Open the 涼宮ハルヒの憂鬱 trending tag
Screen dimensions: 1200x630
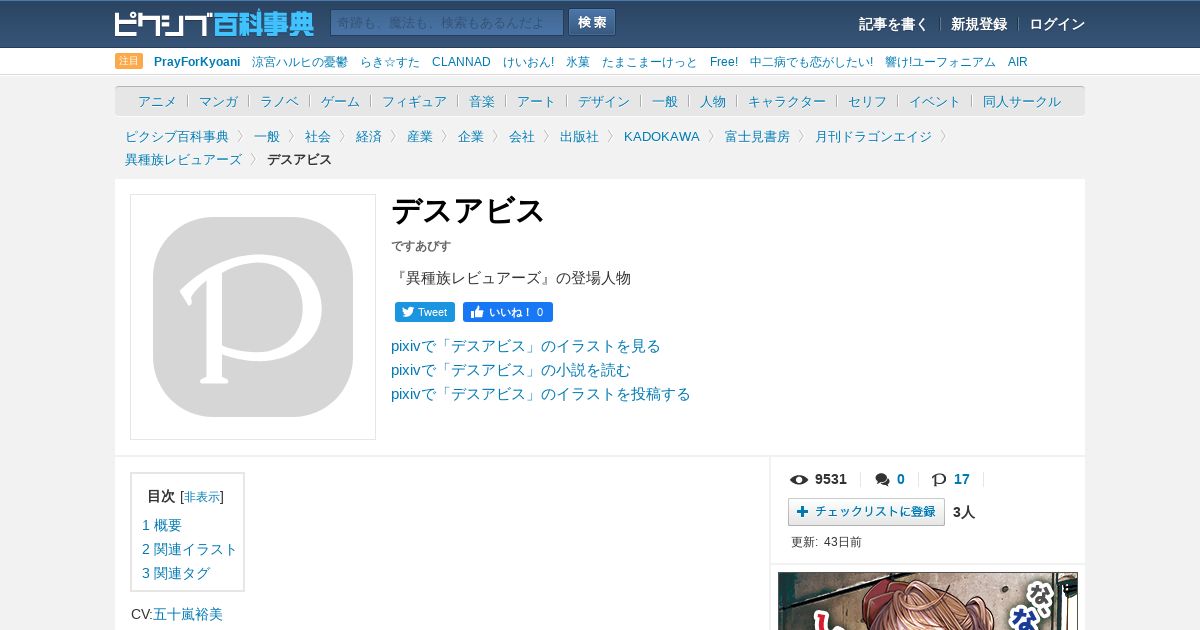click(x=300, y=62)
